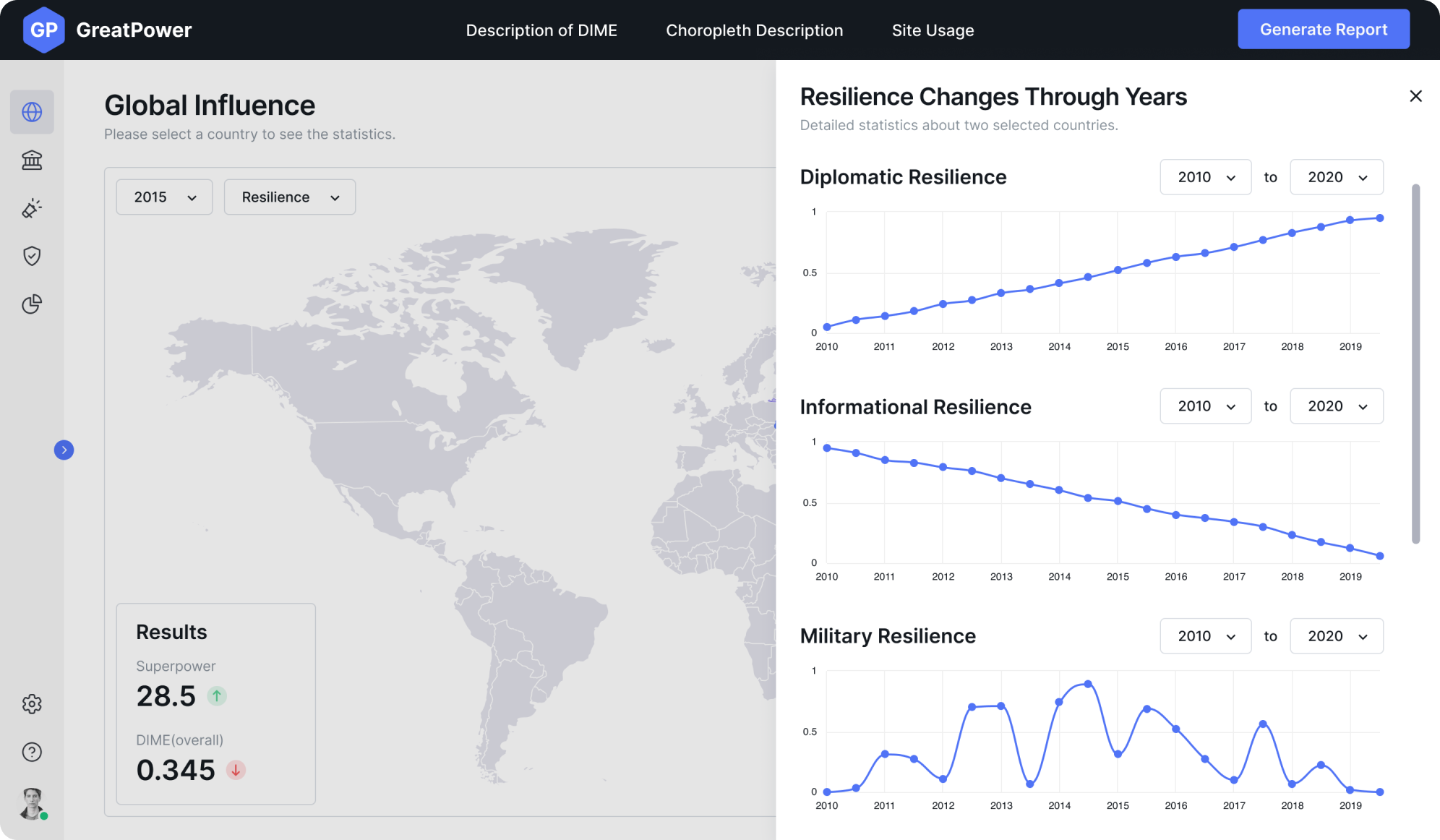Expand the sidebar with blue arrow button

(64, 450)
